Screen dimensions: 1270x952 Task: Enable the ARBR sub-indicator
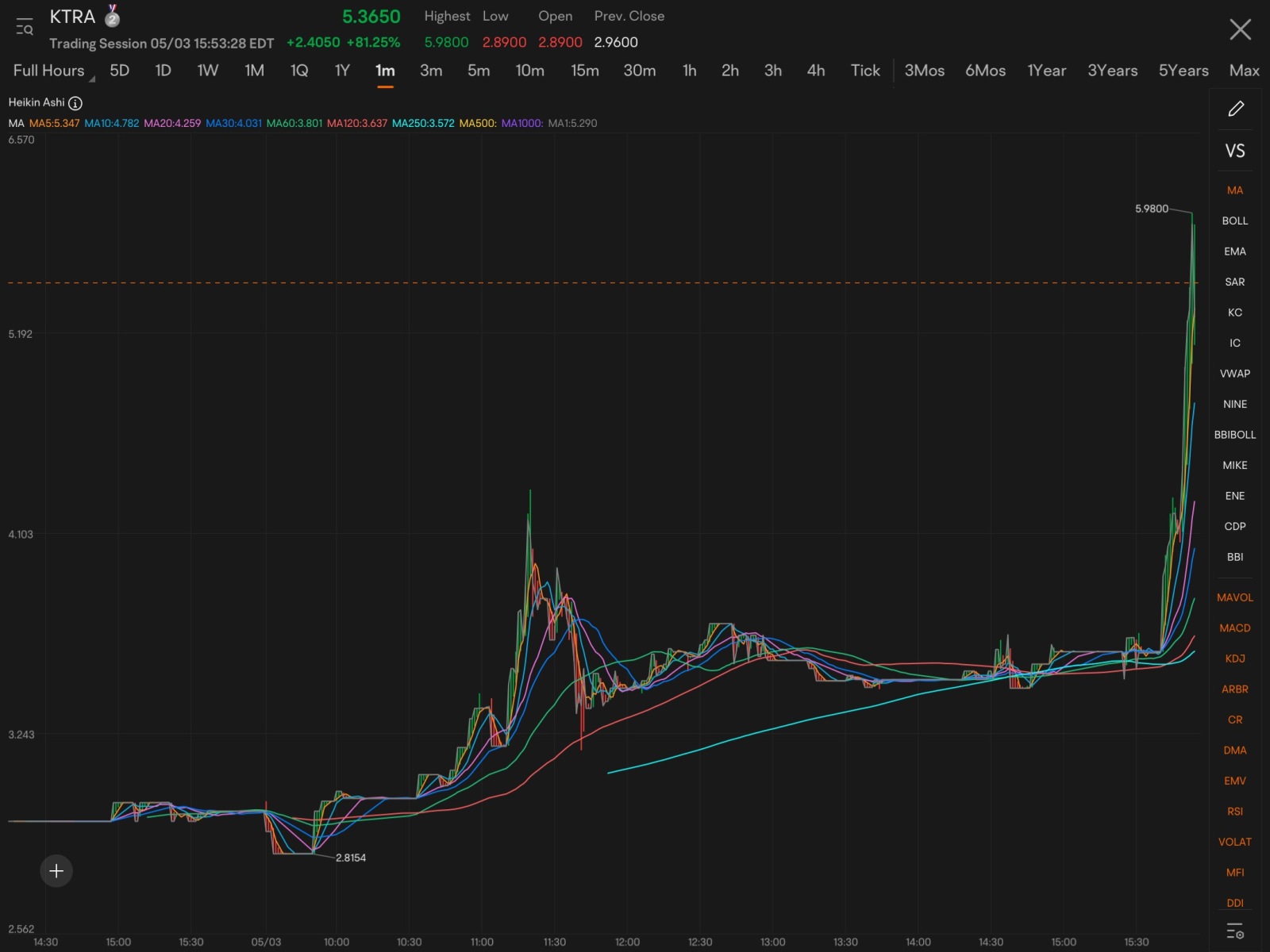1235,689
